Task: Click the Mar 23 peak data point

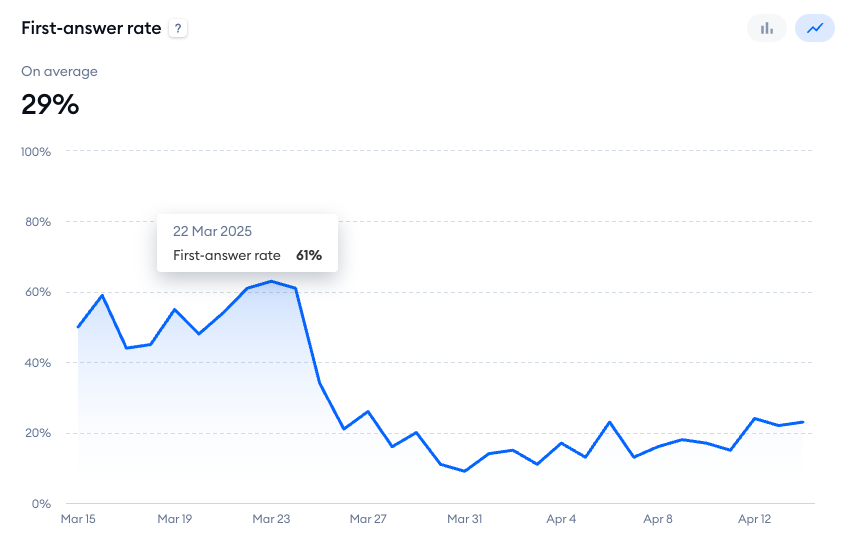Action: (x=271, y=281)
